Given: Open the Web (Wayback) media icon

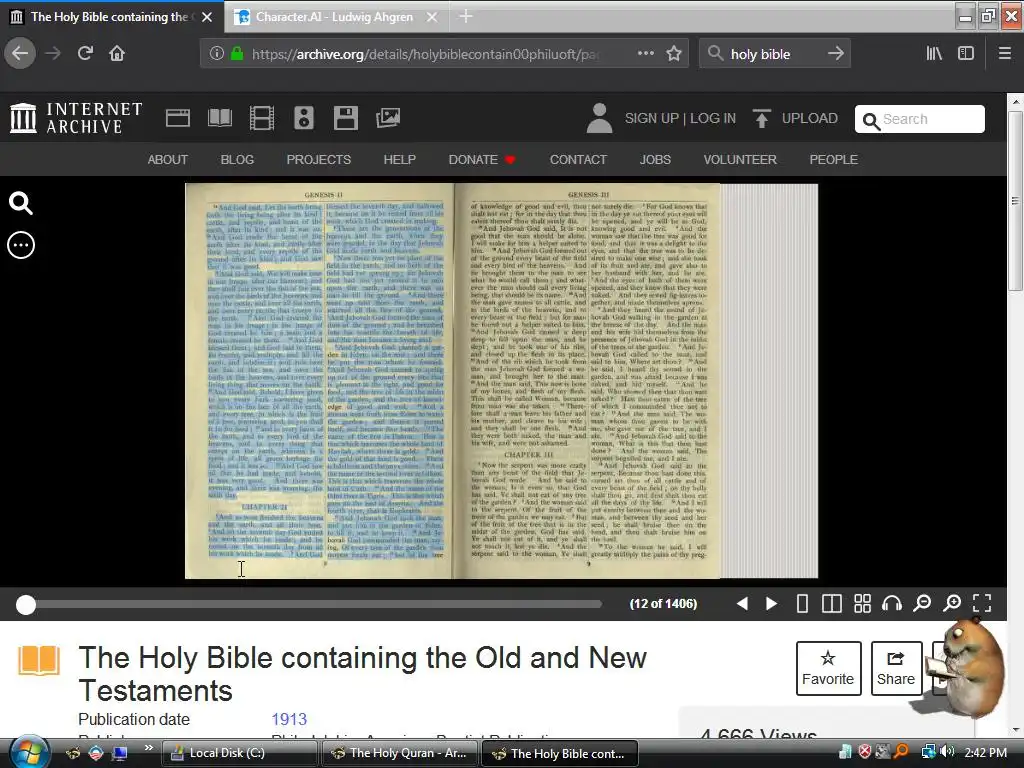Looking at the screenshot, I should [178, 118].
